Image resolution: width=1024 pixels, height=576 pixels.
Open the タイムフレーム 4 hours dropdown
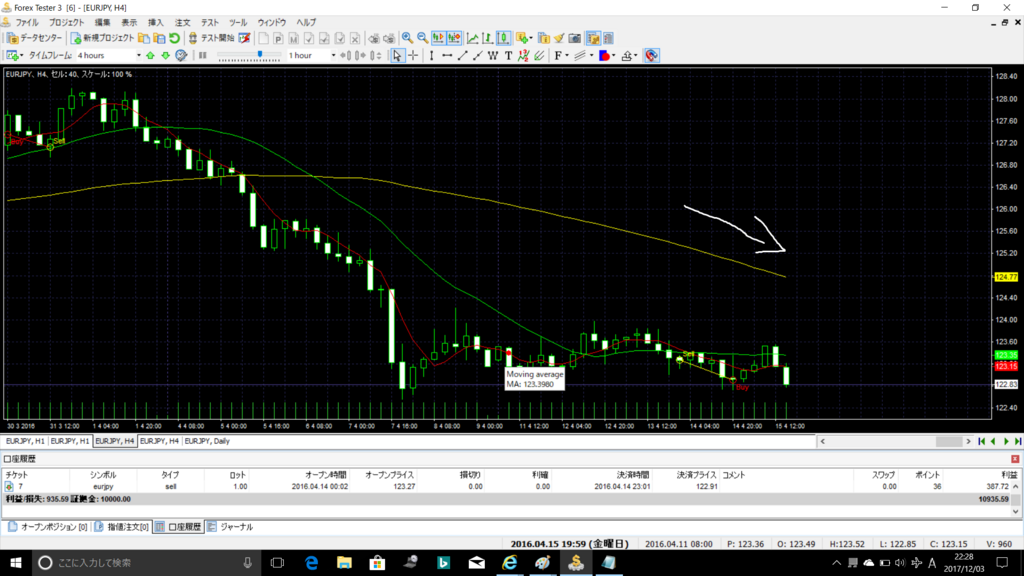pos(108,56)
